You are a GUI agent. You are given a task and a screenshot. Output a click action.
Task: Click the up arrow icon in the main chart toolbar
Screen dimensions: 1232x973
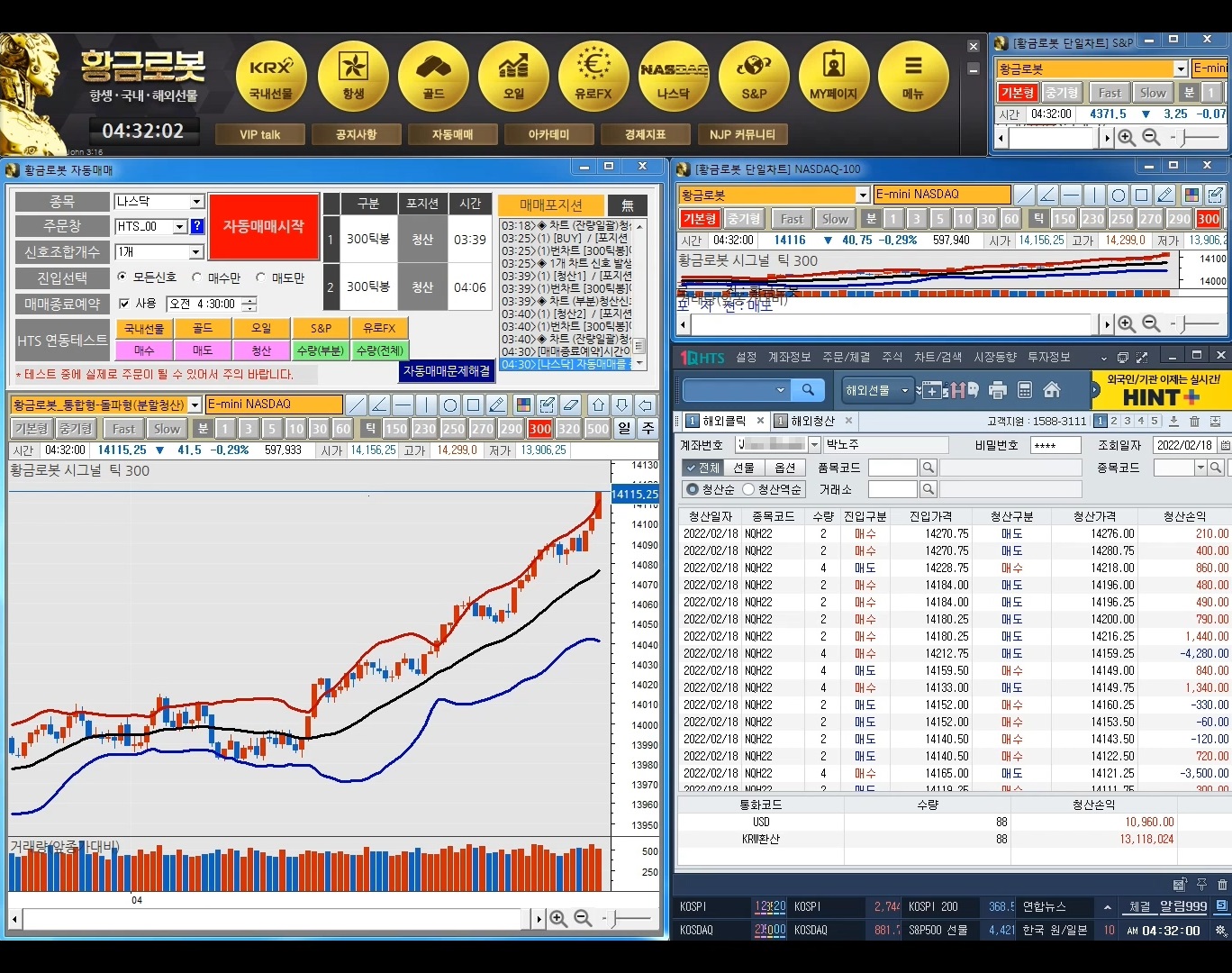(x=599, y=405)
